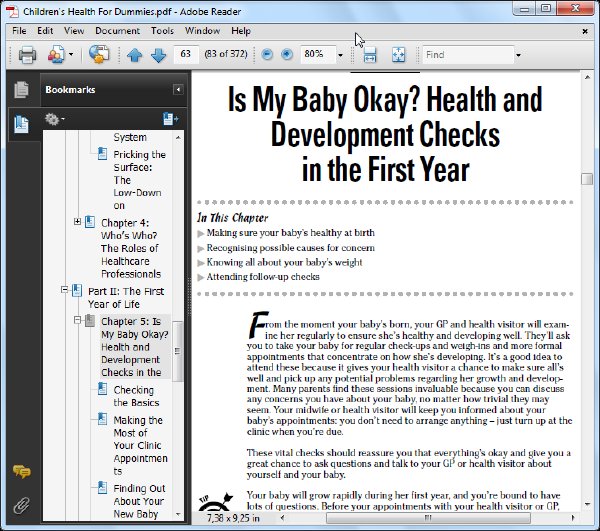Open the collaborate/share icon in toolbar
Viewport: 600px width, 531px height.
point(56,55)
